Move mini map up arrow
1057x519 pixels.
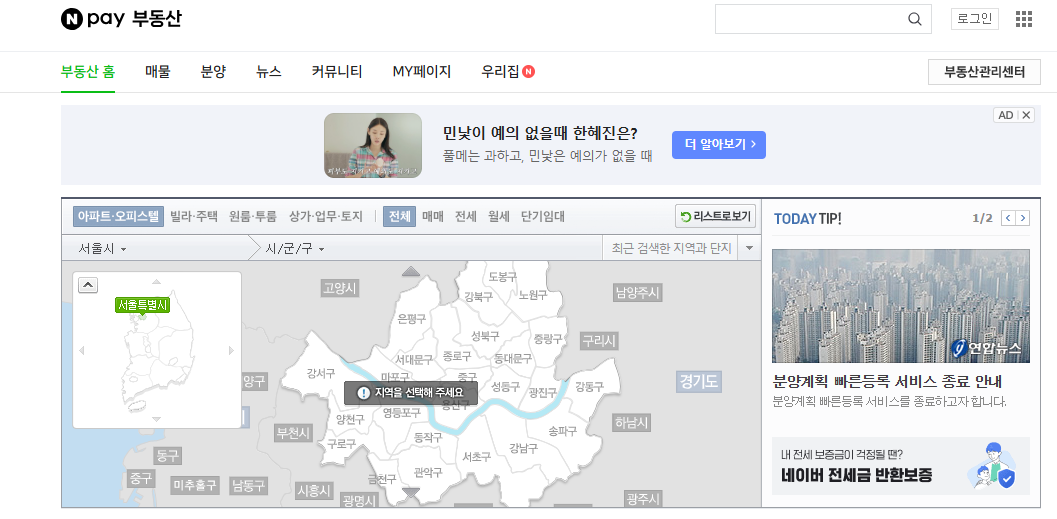click(x=156, y=281)
